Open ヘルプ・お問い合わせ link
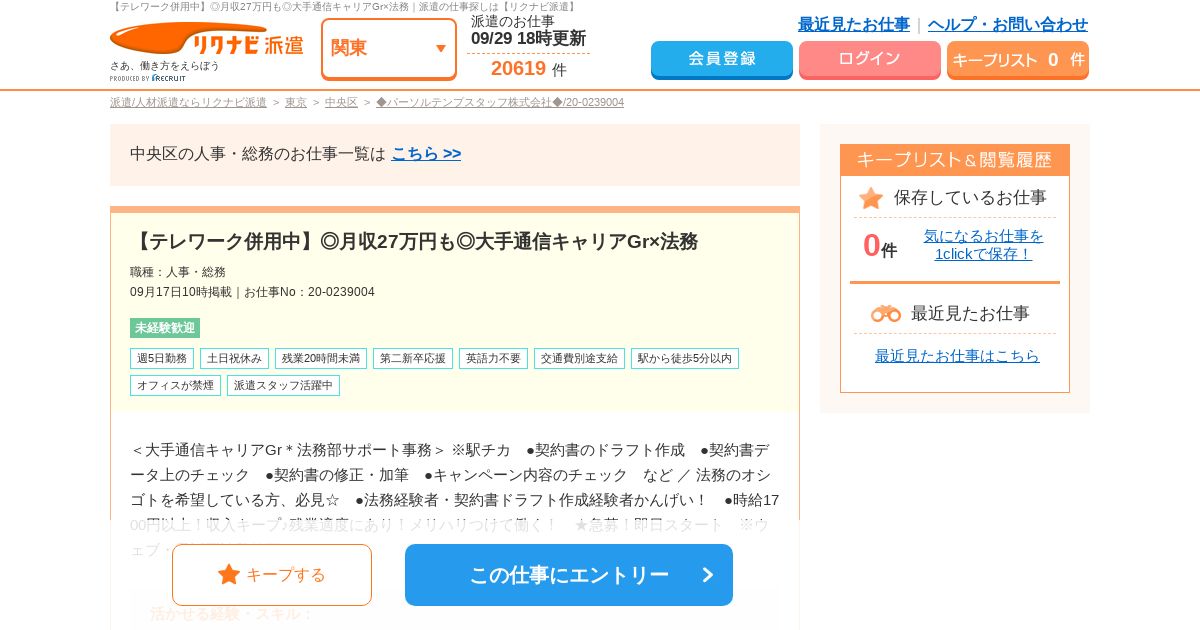The height and width of the screenshot is (630, 1200). point(1007,24)
